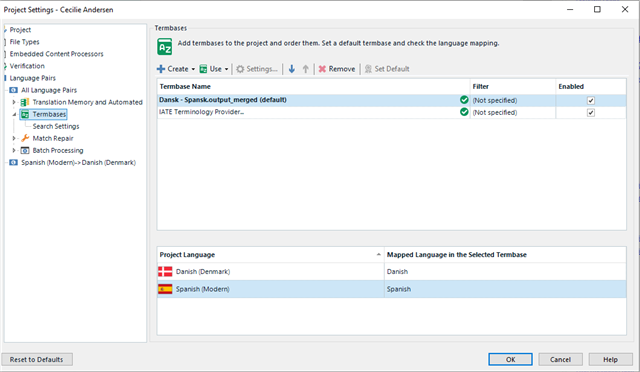Click Filter column header
Screen dimensions: 640x372
[x=513, y=87]
